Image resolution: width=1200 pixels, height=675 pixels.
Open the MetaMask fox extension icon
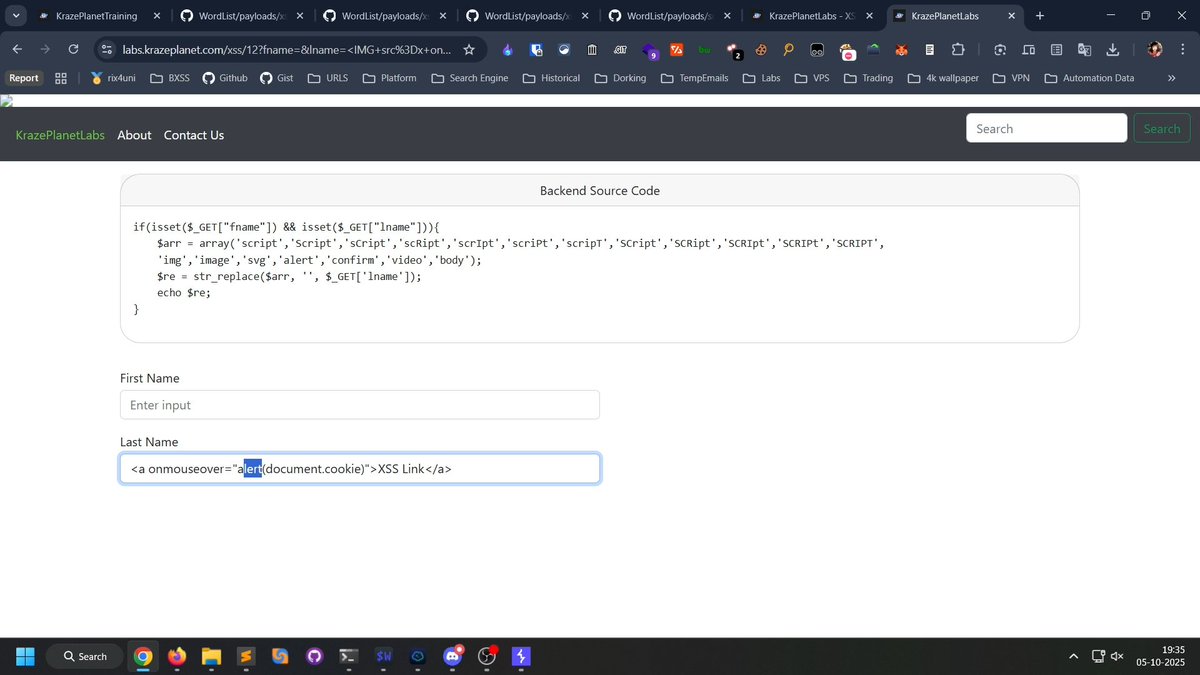click(x=901, y=50)
